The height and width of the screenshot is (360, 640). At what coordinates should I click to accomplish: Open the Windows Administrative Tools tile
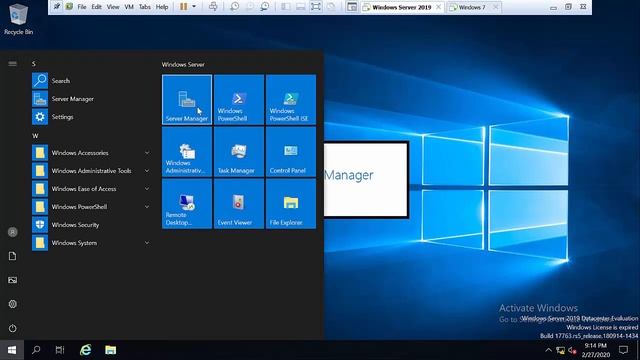(x=187, y=151)
